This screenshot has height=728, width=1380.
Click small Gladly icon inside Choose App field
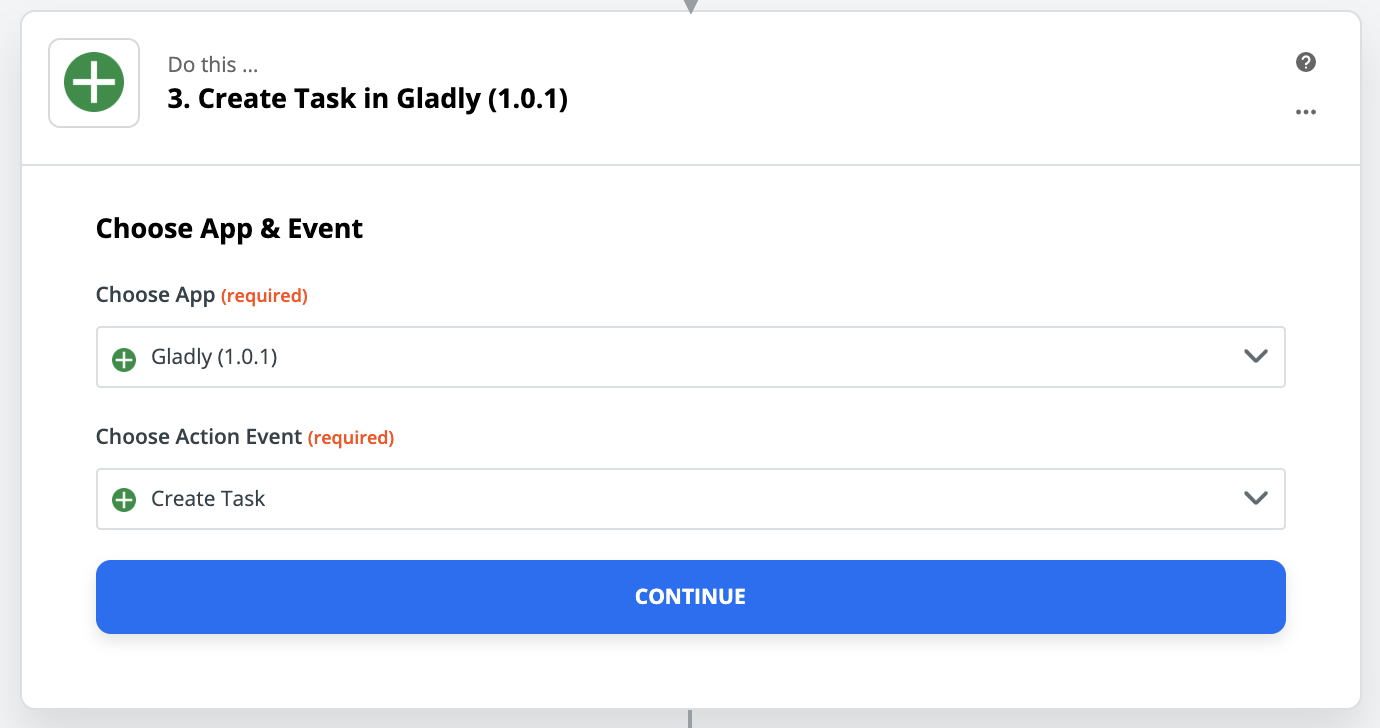(124, 358)
